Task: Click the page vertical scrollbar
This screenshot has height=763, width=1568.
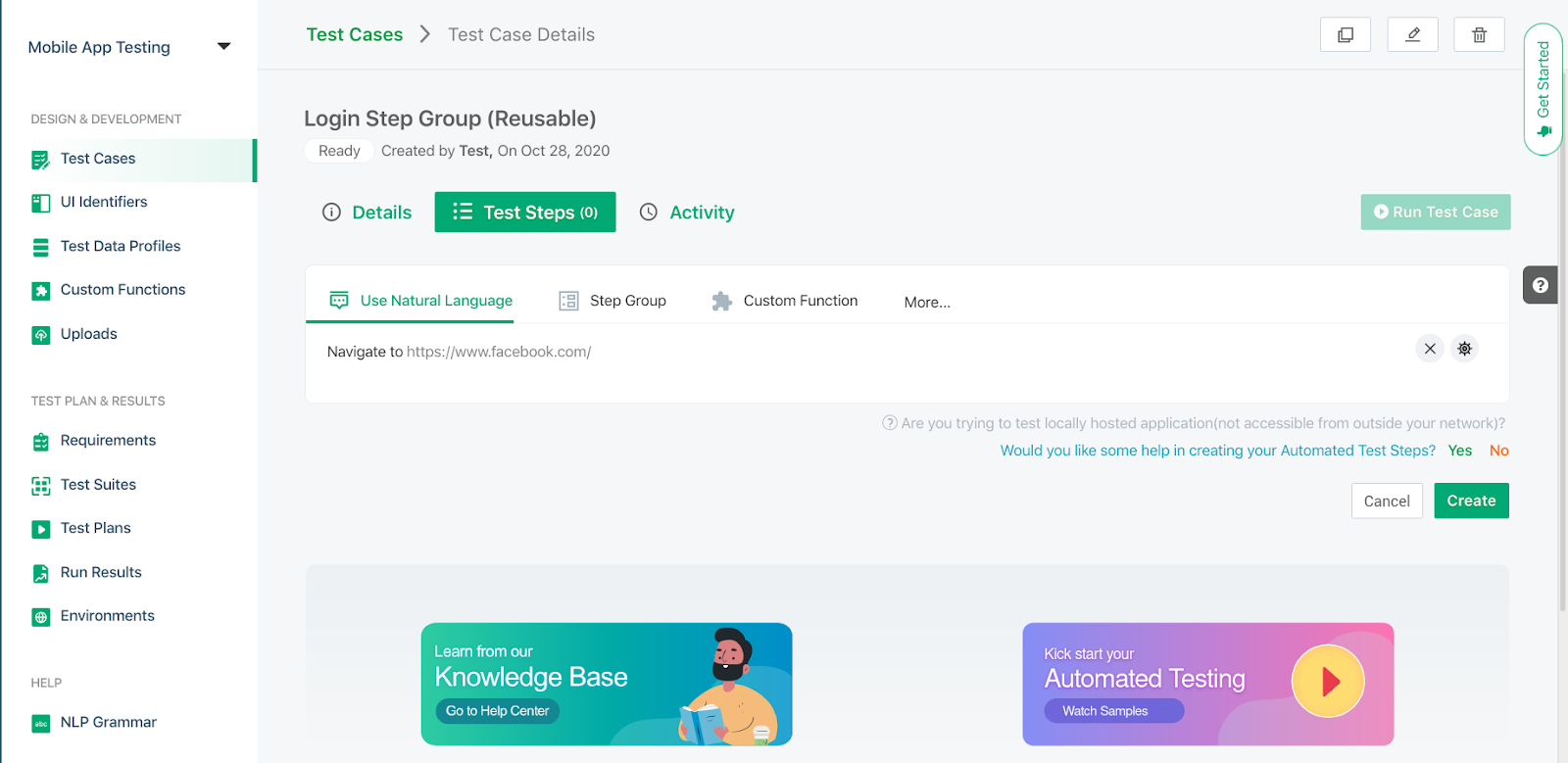Action: 1563,343
